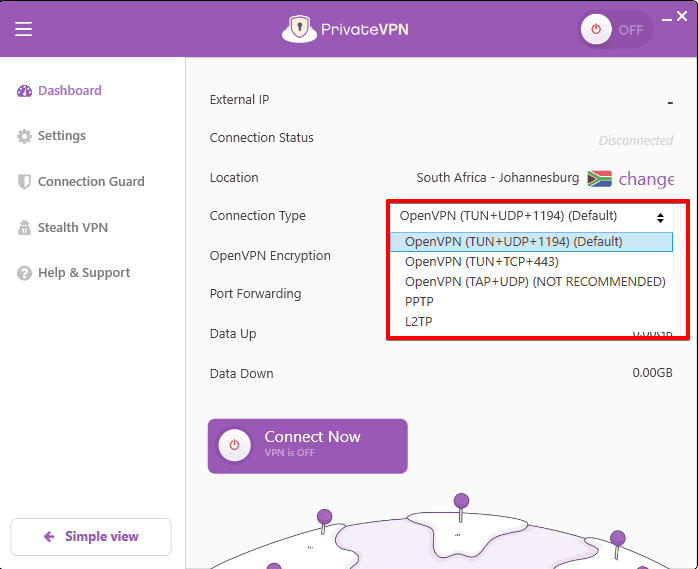Click the Stealth VPN icon
Viewport: 698px width, 569px height.
point(25,228)
